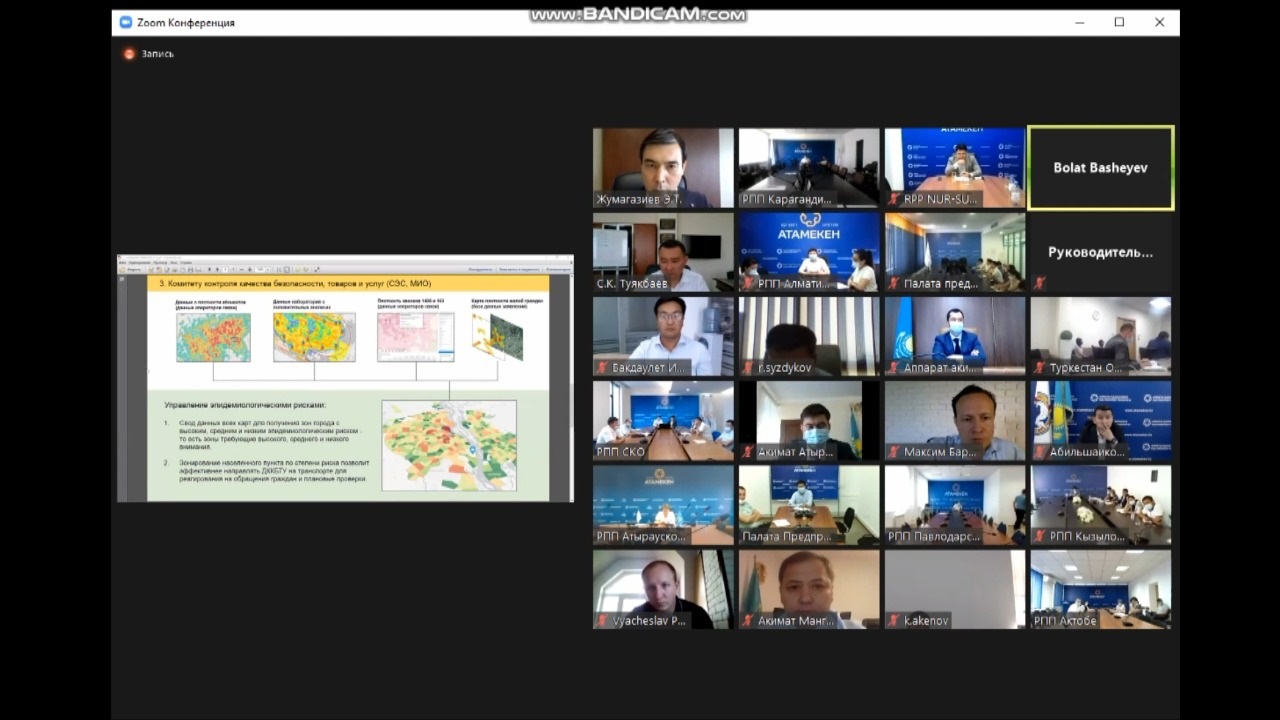
Task: Click muted mic icon on RPP NUR-SU tile
Action: (x=894, y=199)
